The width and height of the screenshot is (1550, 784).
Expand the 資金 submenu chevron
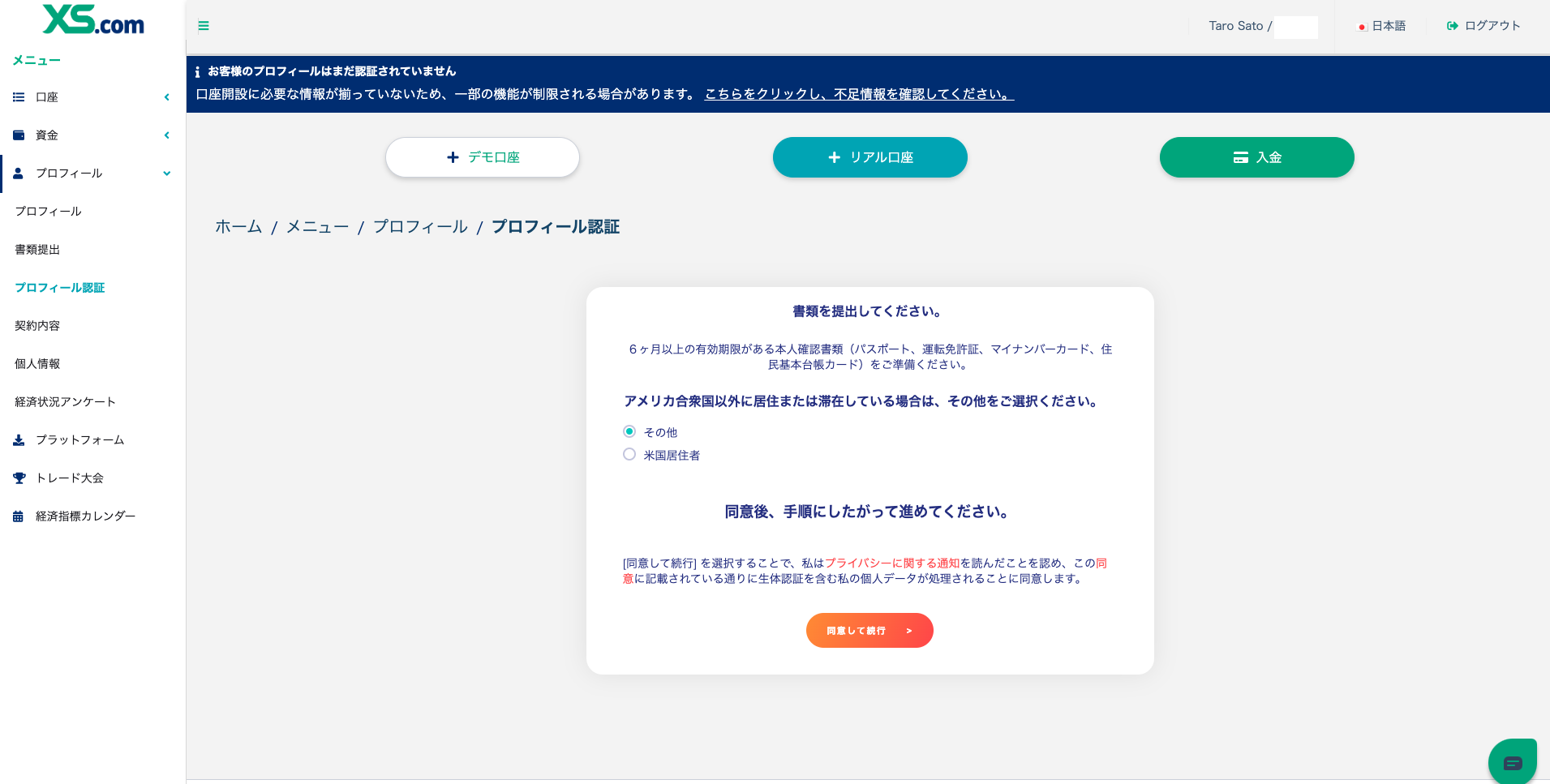click(x=166, y=135)
